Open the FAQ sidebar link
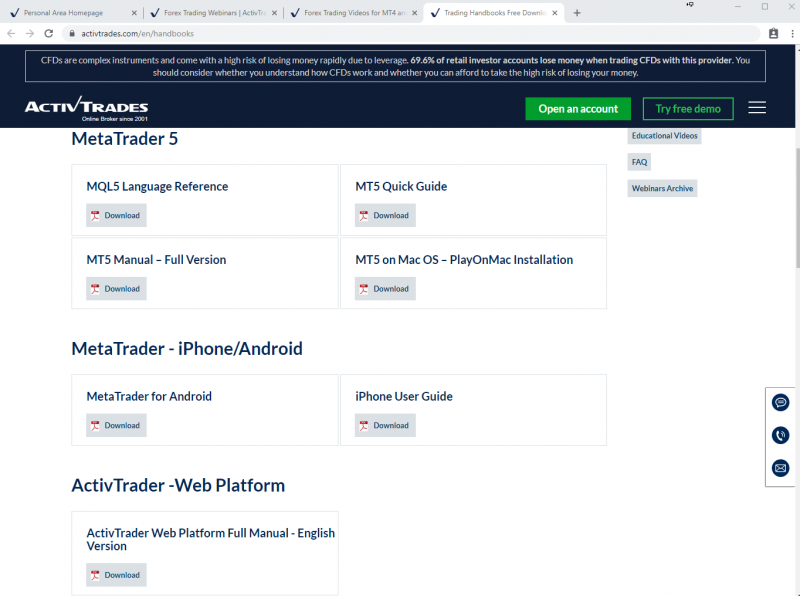Screen dimensions: 800x596 tap(639, 162)
